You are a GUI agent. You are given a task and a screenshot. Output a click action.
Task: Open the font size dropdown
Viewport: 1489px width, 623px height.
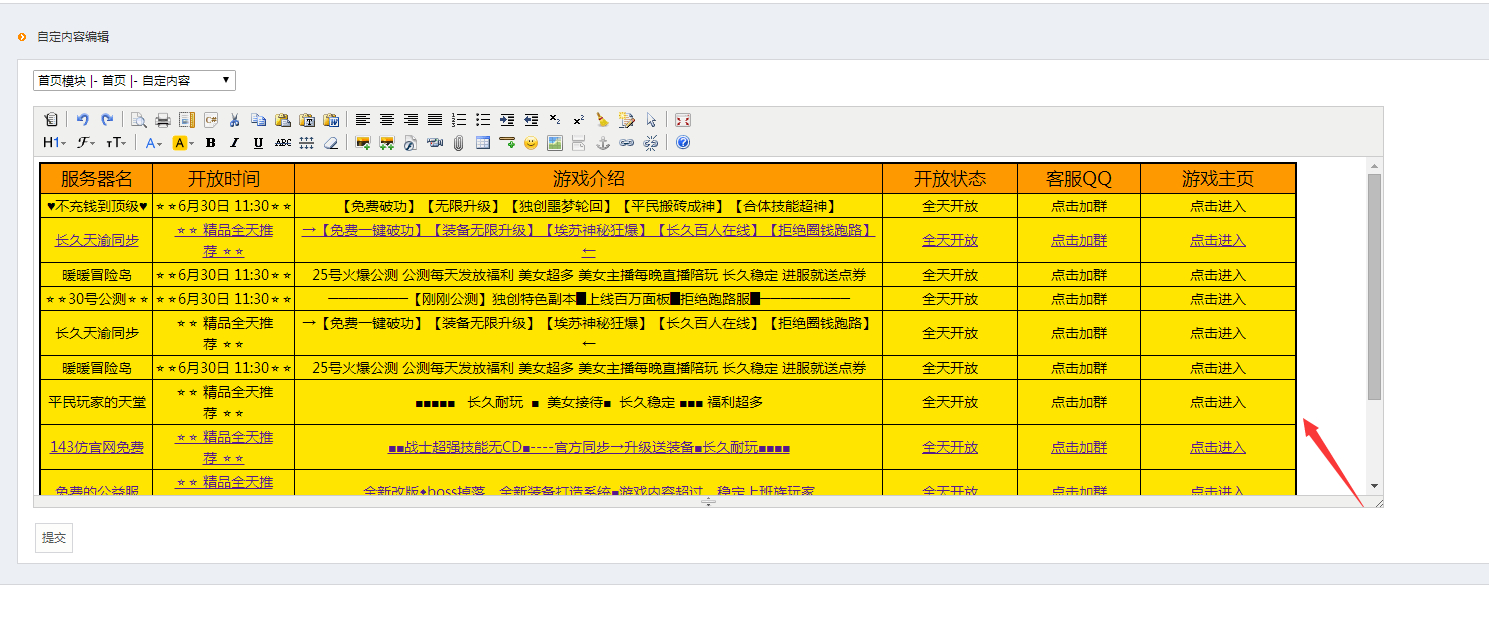116,143
